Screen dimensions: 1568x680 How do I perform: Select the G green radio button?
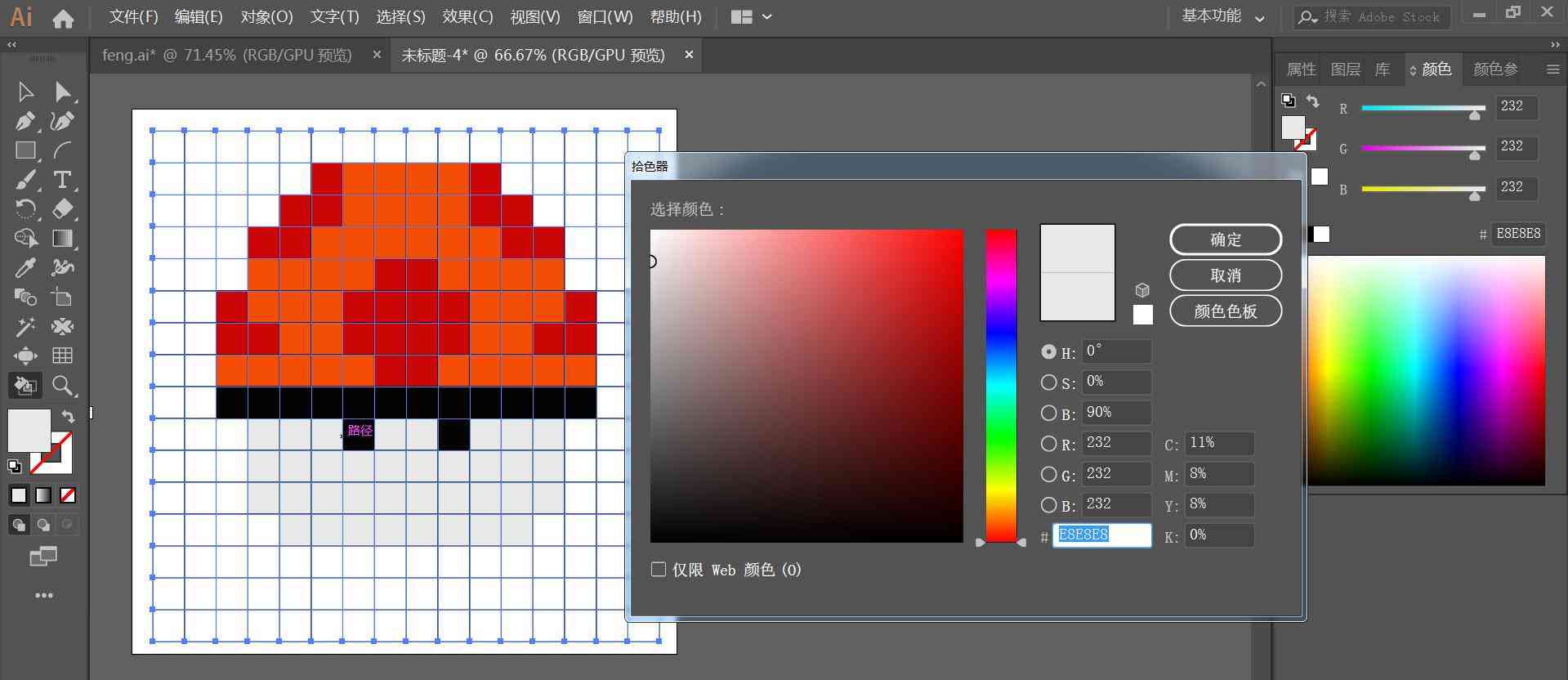(x=1048, y=474)
